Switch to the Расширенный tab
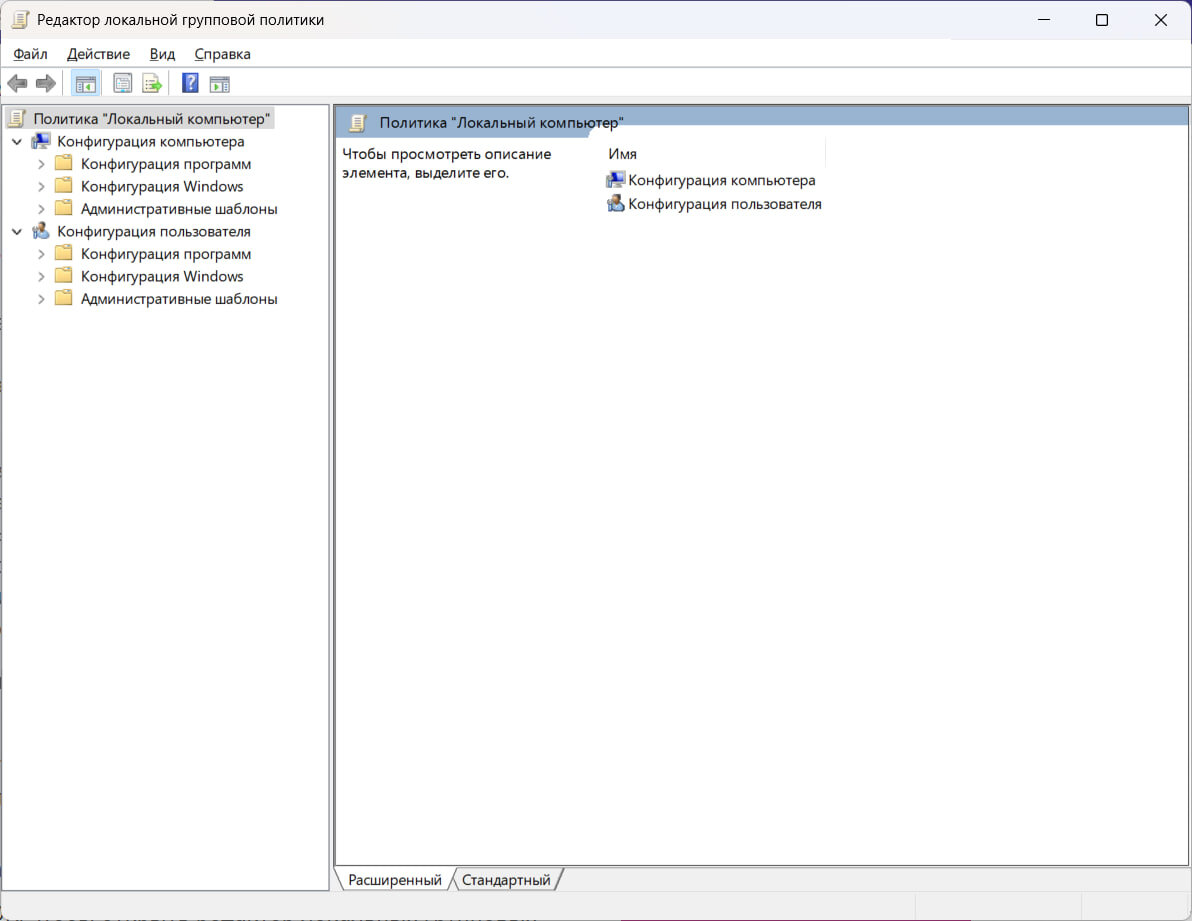This screenshot has height=921, width=1192. click(x=394, y=880)
